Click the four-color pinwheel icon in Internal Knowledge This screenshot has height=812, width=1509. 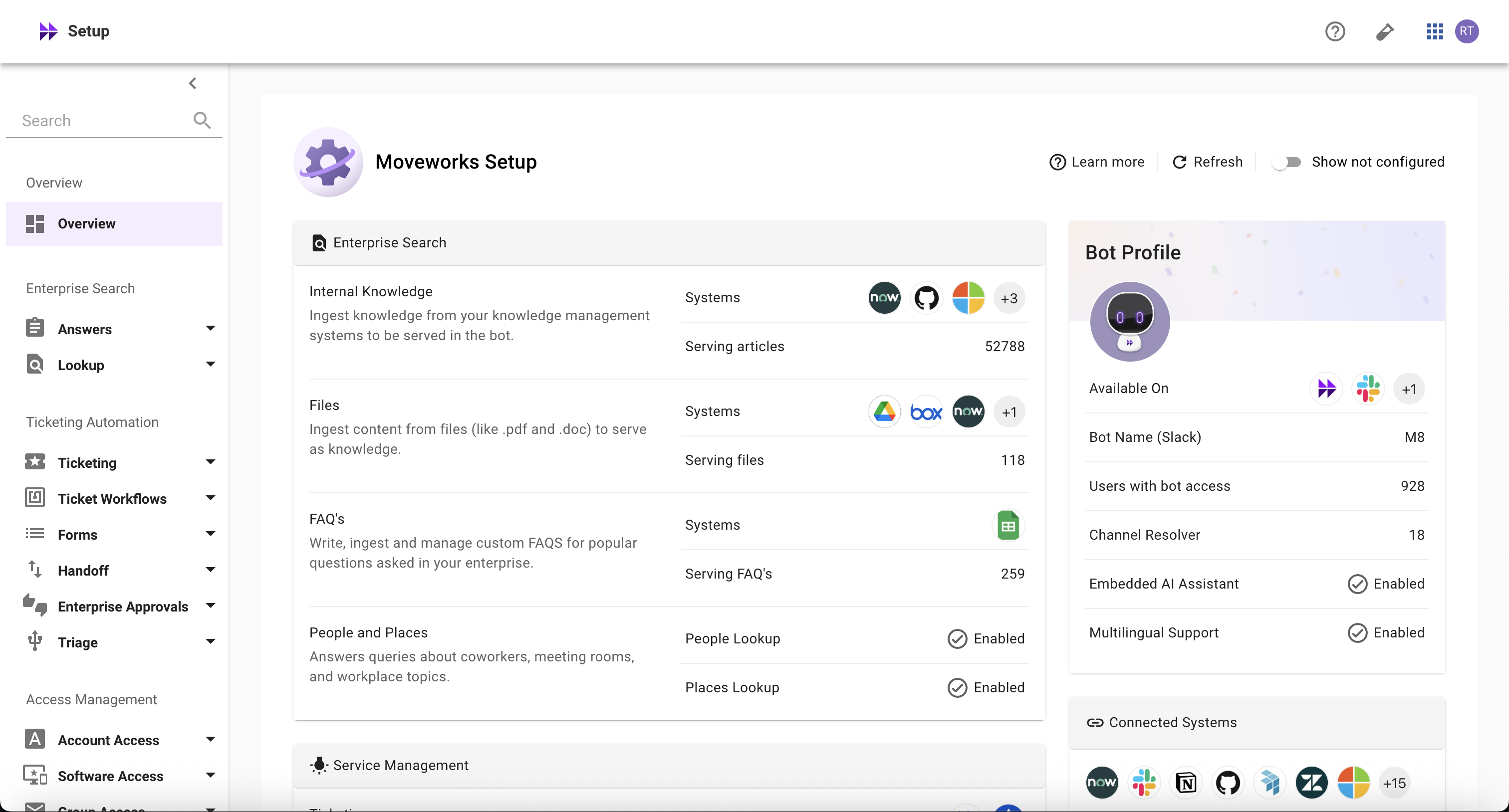[x=968, y=298]
